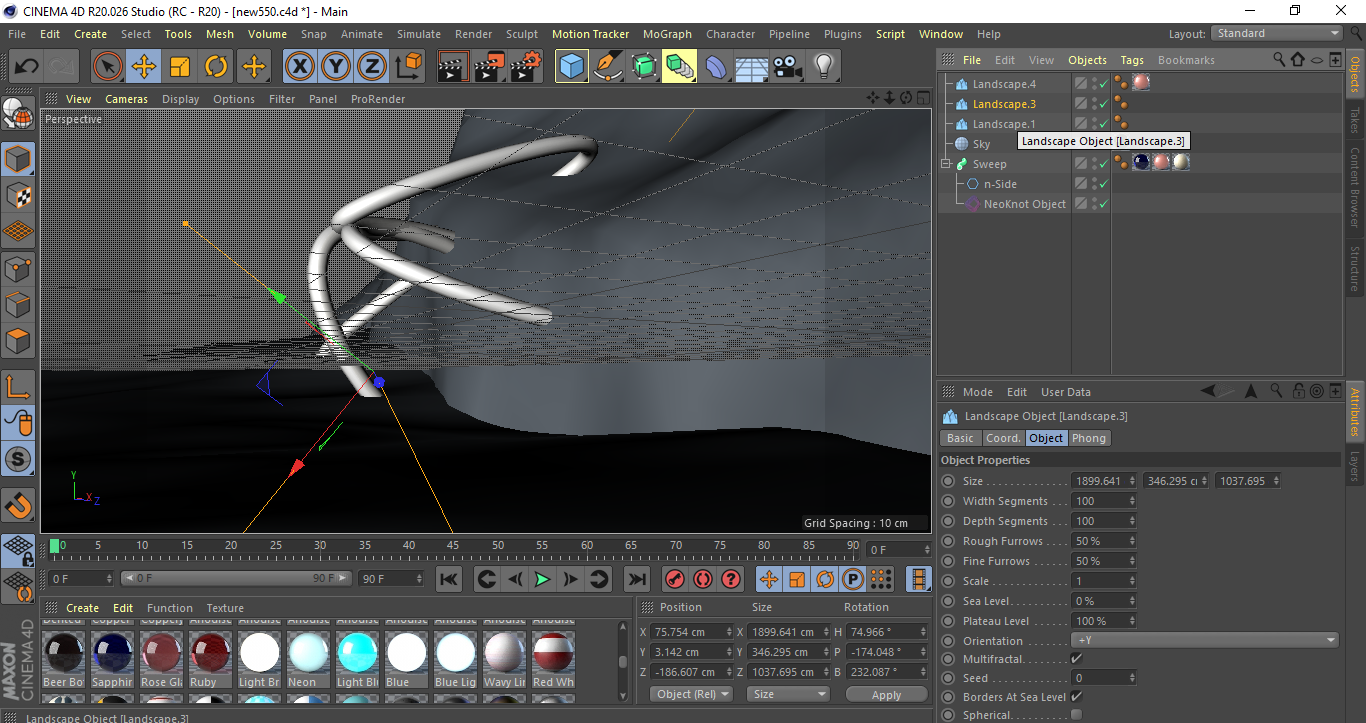1366x723 pixels.
Task: Open the Simulate menu
Action: coord(419,34)
